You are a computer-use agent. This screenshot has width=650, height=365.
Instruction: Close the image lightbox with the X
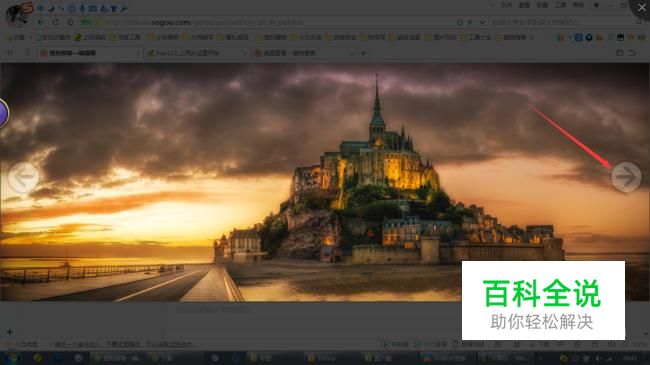642,7
